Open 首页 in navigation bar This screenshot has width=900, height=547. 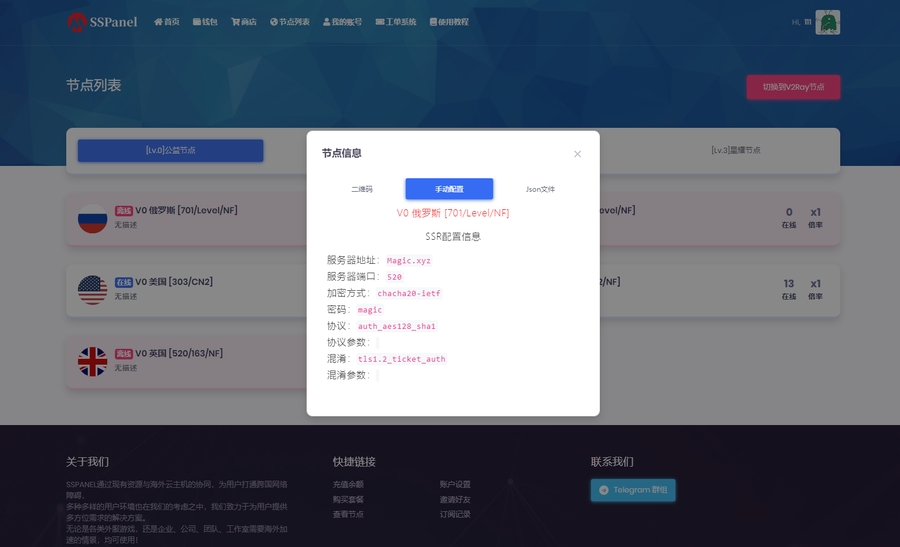pyautogui.click(x=167, y=22)
